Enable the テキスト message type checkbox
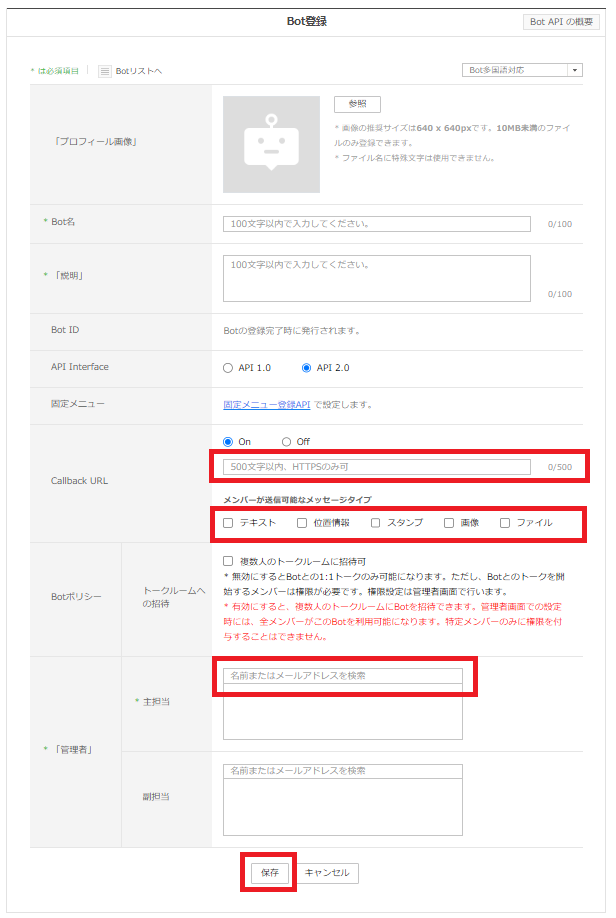Image resolution: width=616 pixels, height=918 pixels. (x=229, y=523)
